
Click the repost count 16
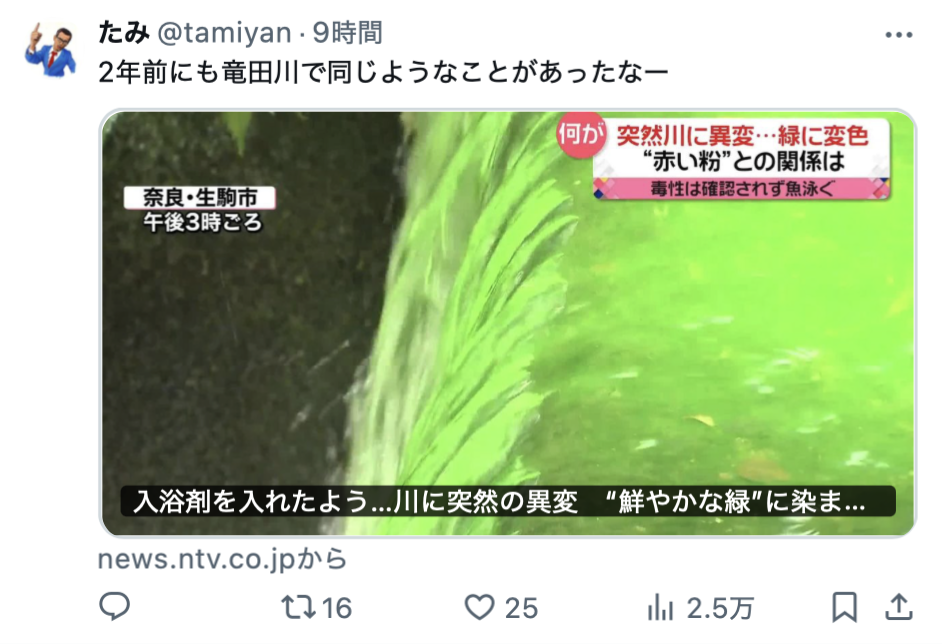[x=336, y=608]
